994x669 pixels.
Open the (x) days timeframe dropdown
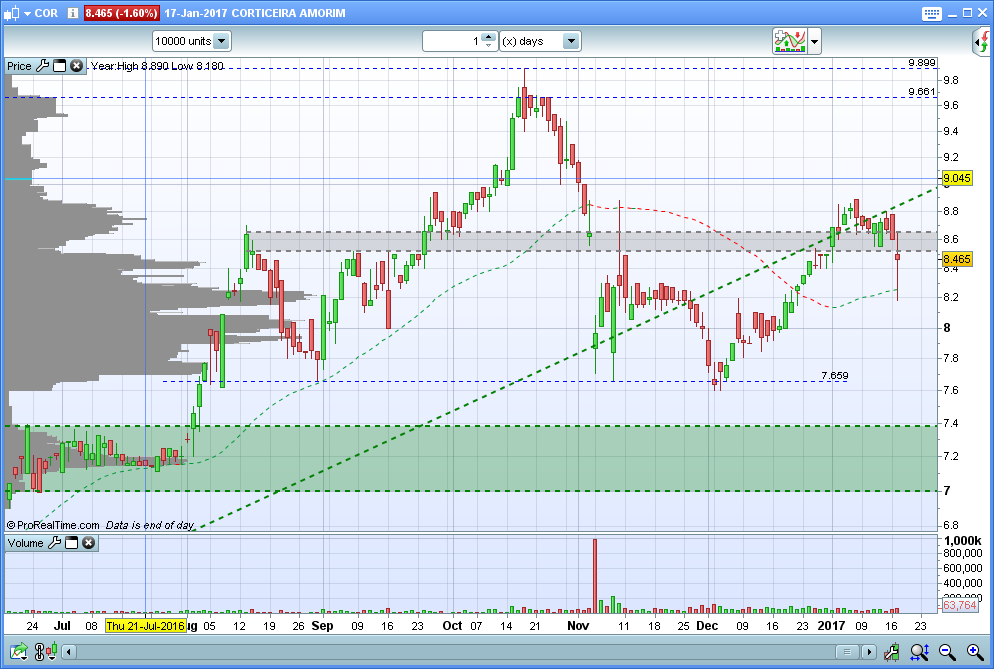(570, 41)
